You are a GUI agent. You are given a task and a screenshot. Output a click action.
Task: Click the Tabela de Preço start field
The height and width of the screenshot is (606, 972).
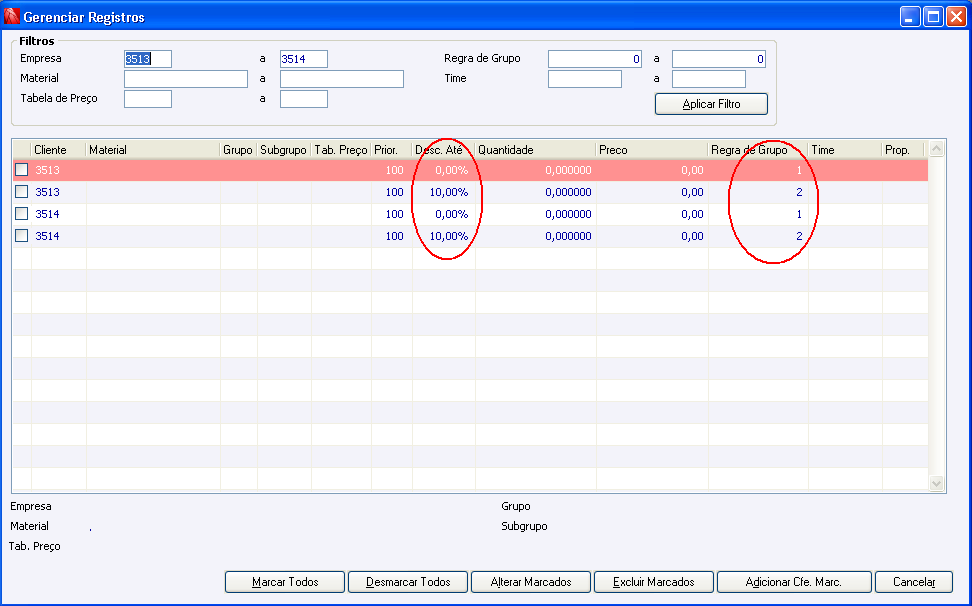click(148, 99)
